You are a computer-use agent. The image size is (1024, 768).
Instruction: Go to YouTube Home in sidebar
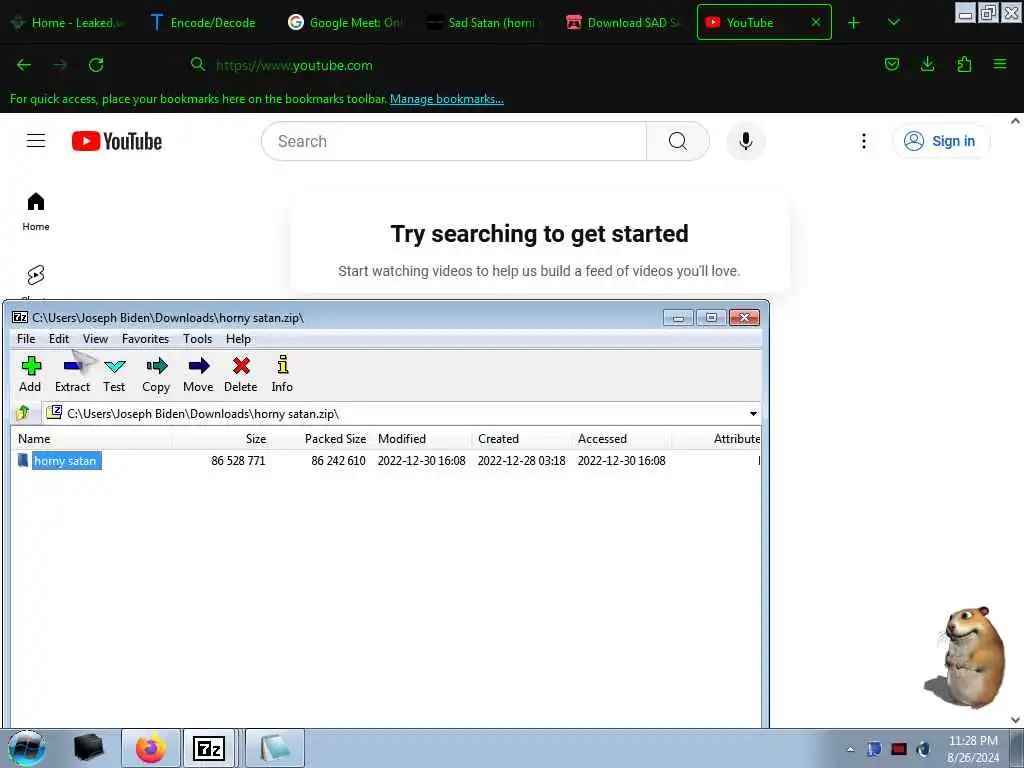click(x=36, y=212)
